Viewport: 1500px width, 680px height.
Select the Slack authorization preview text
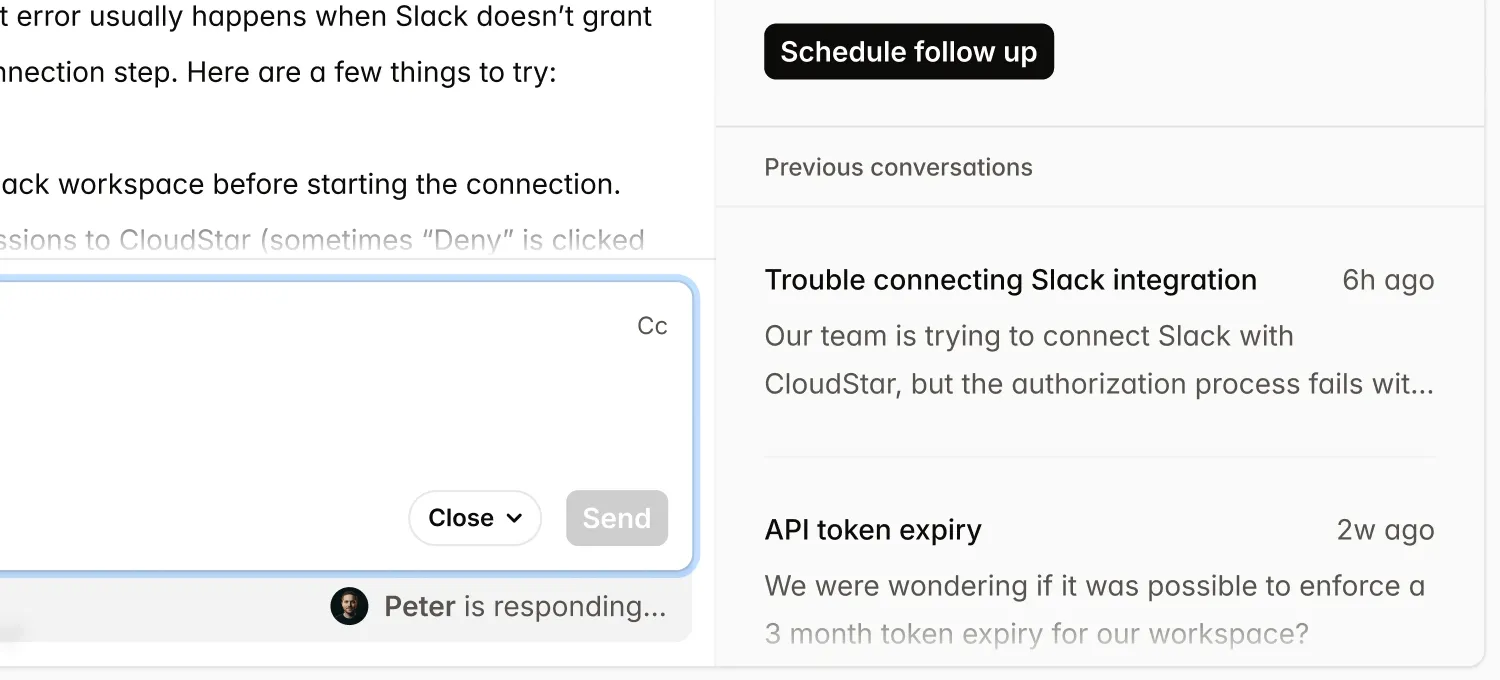pos(1098,360)
